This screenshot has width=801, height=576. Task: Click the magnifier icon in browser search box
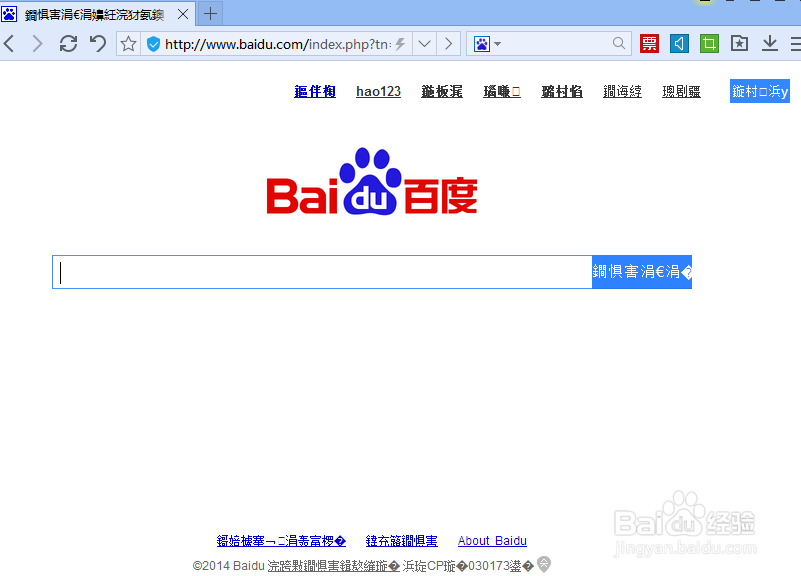point(619,43)
